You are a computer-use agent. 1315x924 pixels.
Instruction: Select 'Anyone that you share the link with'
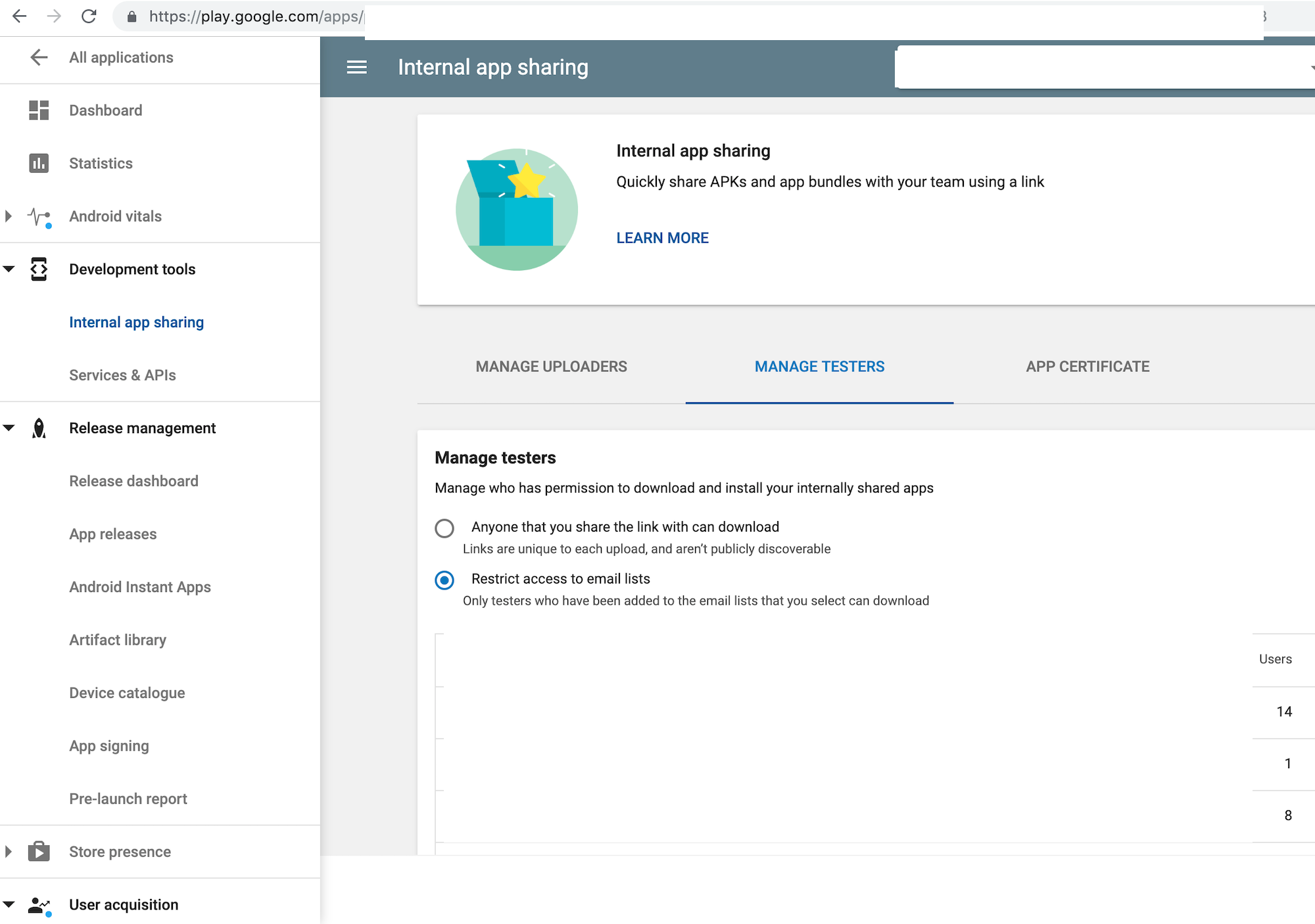point(444,528)
